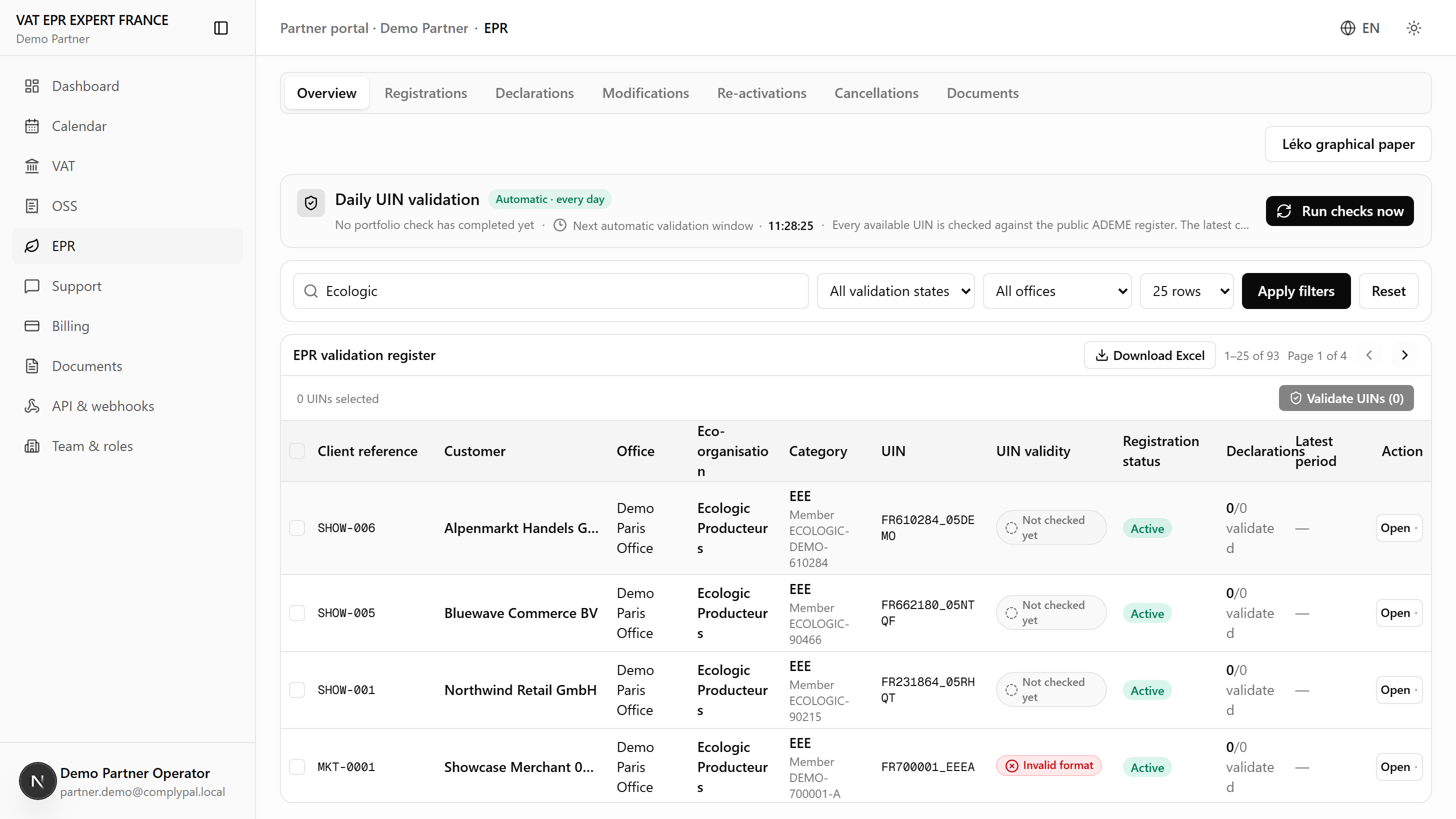The width and height of the screenshot is (1456, 819).
Task: Click Not checked yet badge for SHOW-005
Action: point(1050,612)
